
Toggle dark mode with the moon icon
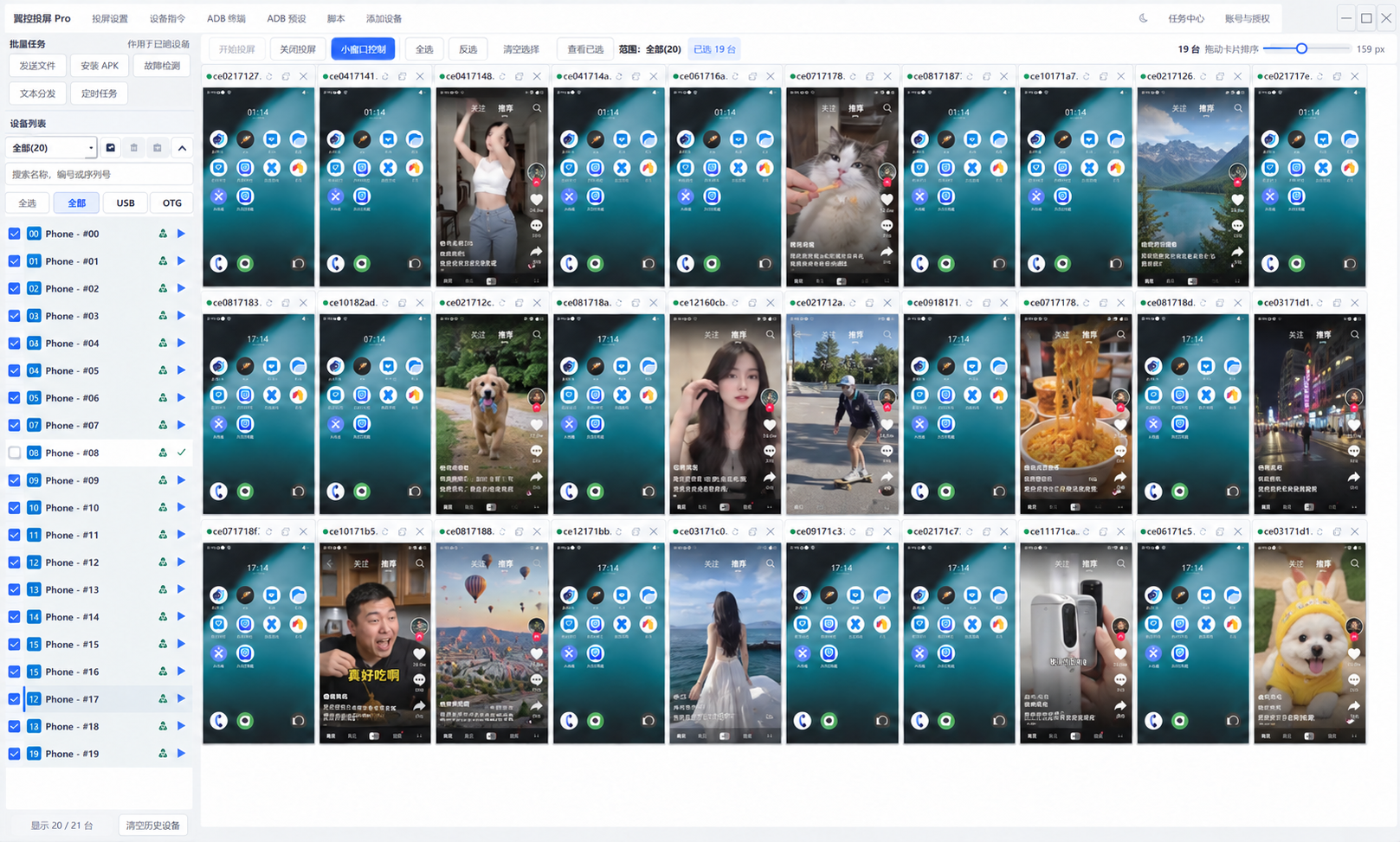1143,18
